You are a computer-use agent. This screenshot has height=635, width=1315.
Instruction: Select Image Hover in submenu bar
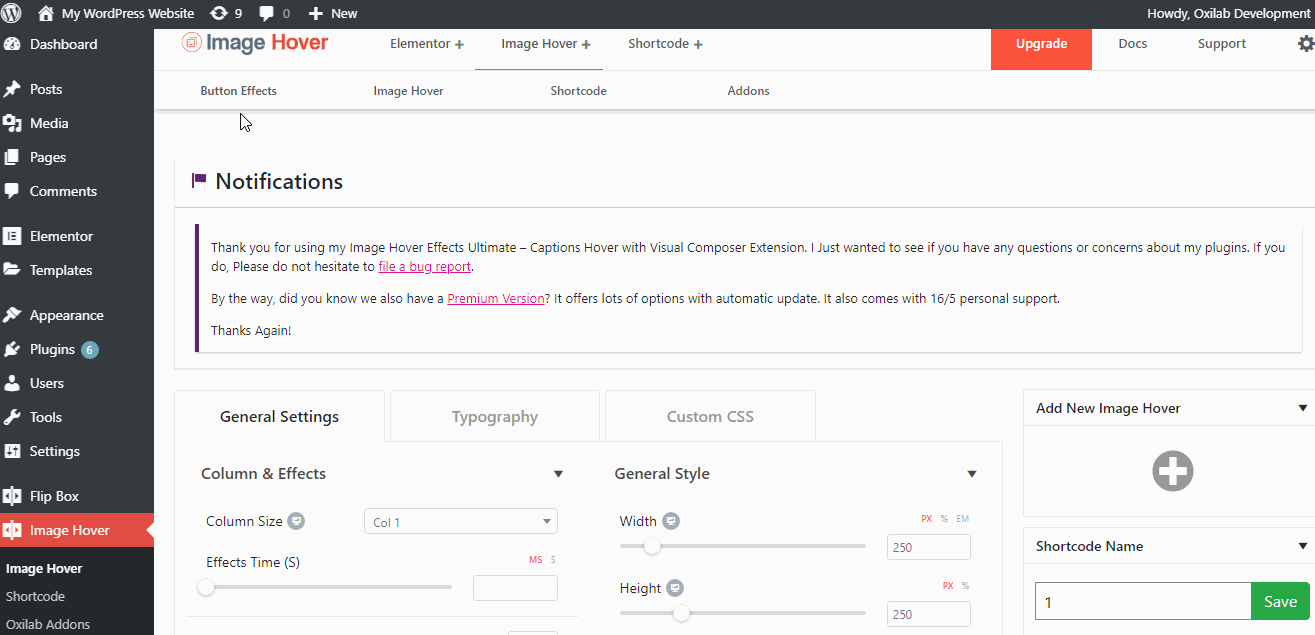coord(408,91)
